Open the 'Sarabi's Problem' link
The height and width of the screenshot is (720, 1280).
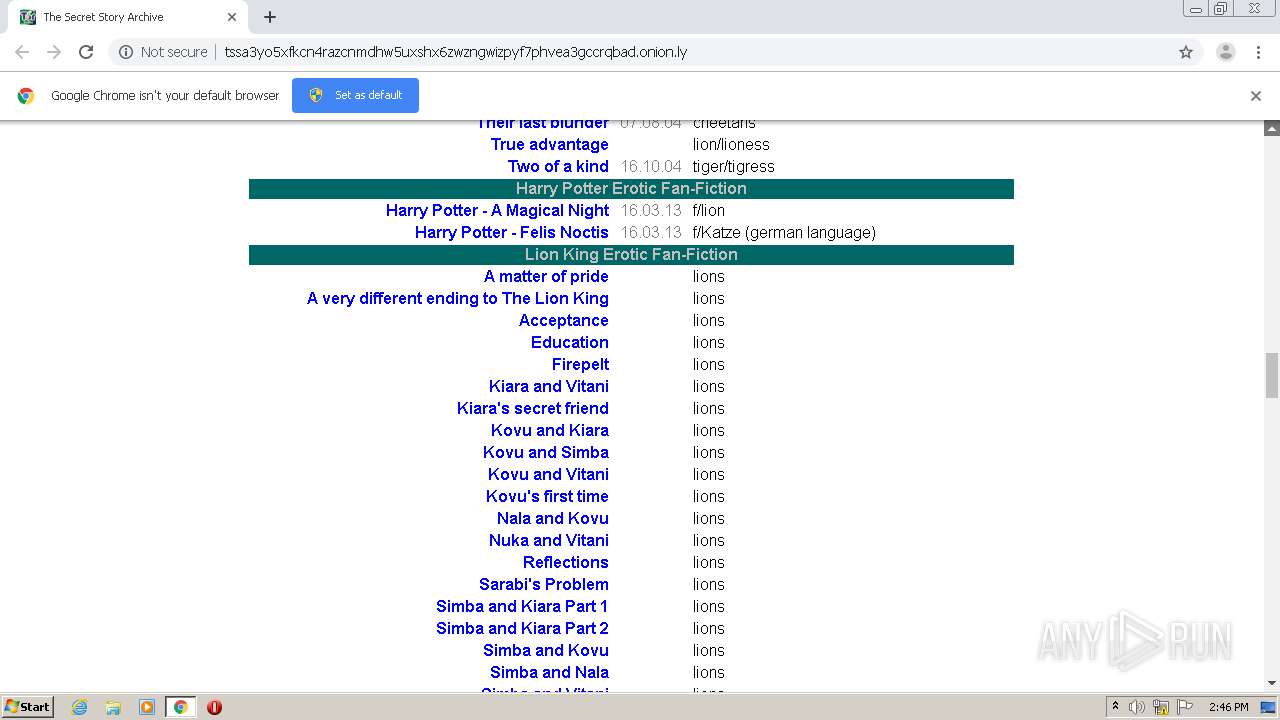[544, 584]
